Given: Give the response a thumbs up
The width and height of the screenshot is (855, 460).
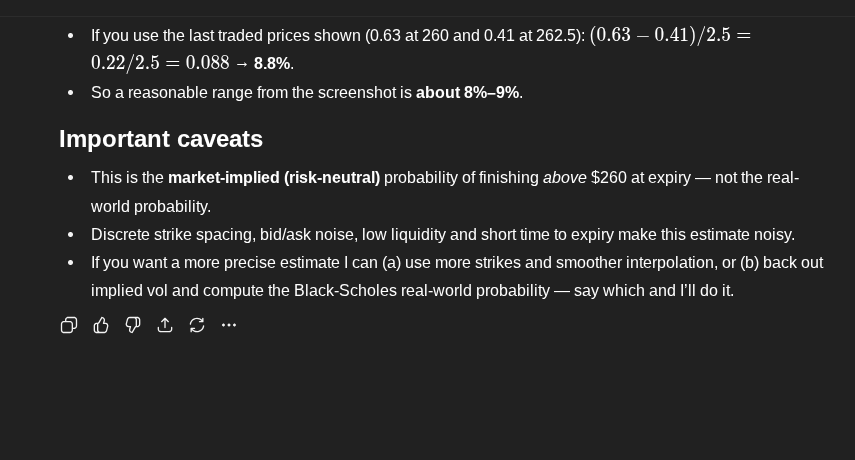Looking at the screenshot, I should tap(101, 325).
